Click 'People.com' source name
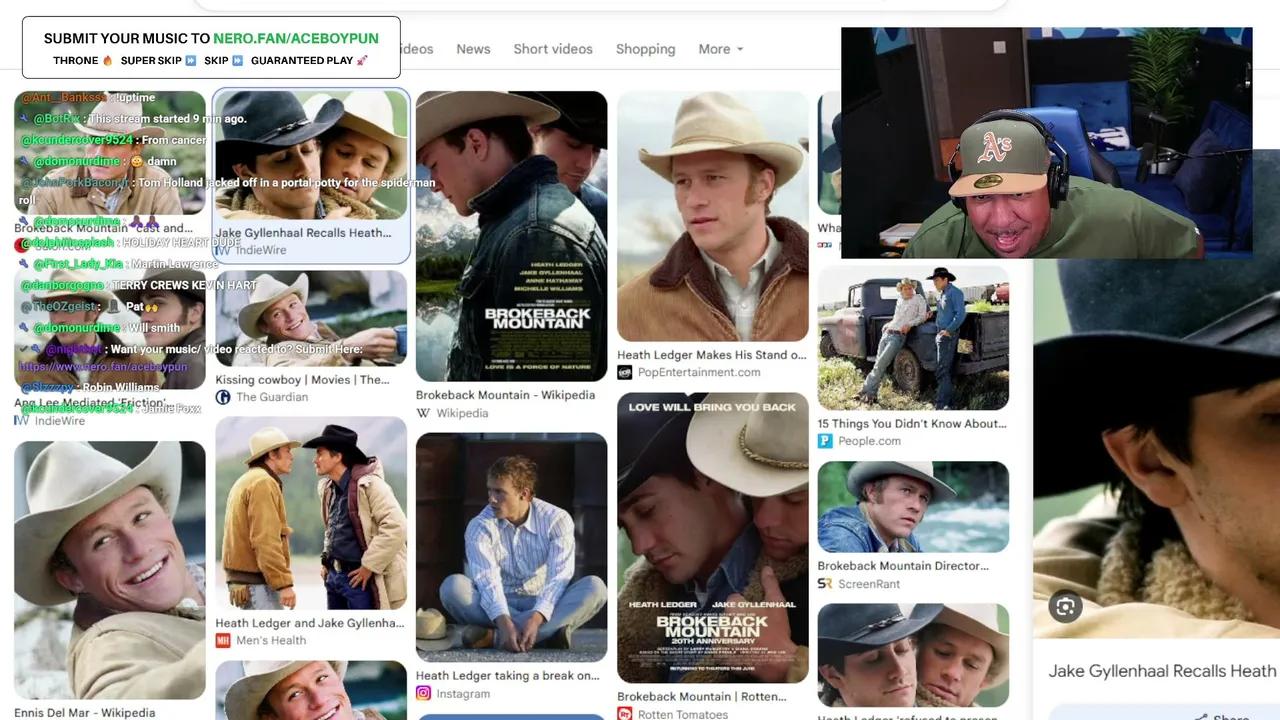Image resolution: width=1280 pixels, height=720 pixels. [x=869, y=441]
